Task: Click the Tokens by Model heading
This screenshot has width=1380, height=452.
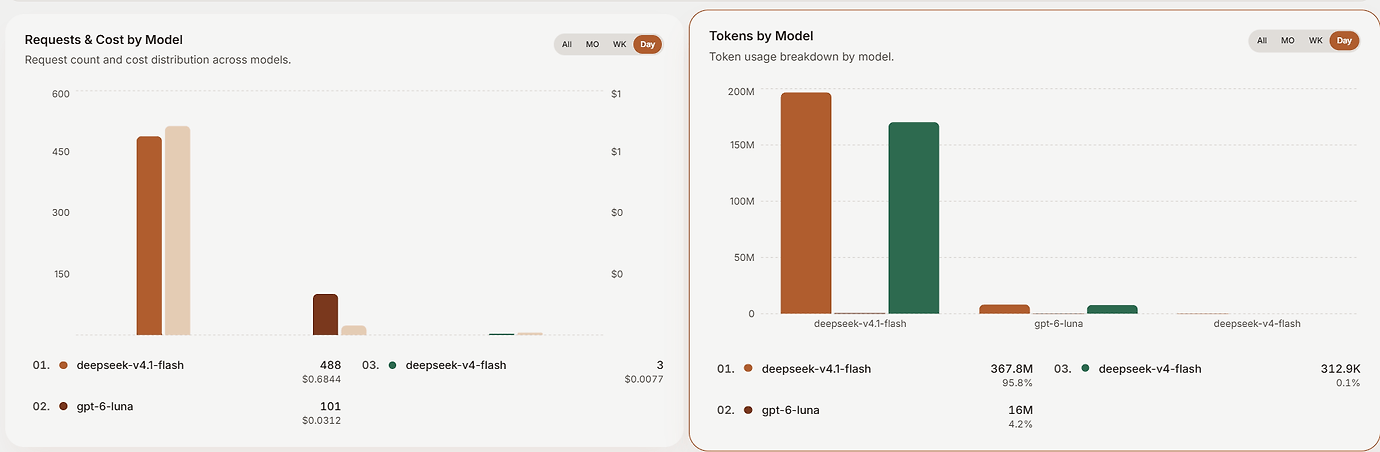Action: click(x=761, y=35)
